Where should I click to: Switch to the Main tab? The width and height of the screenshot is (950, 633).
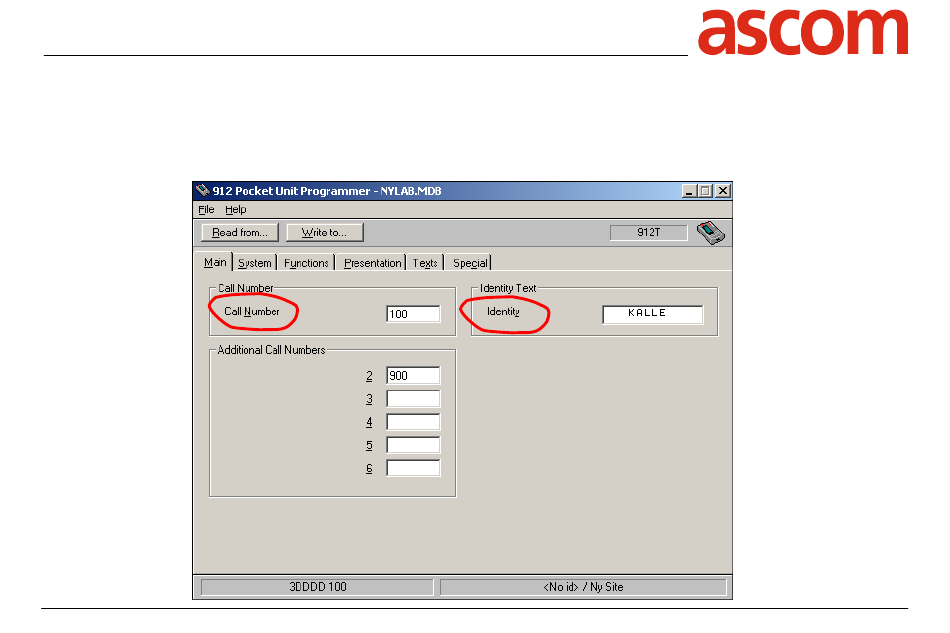click(215, 262)
